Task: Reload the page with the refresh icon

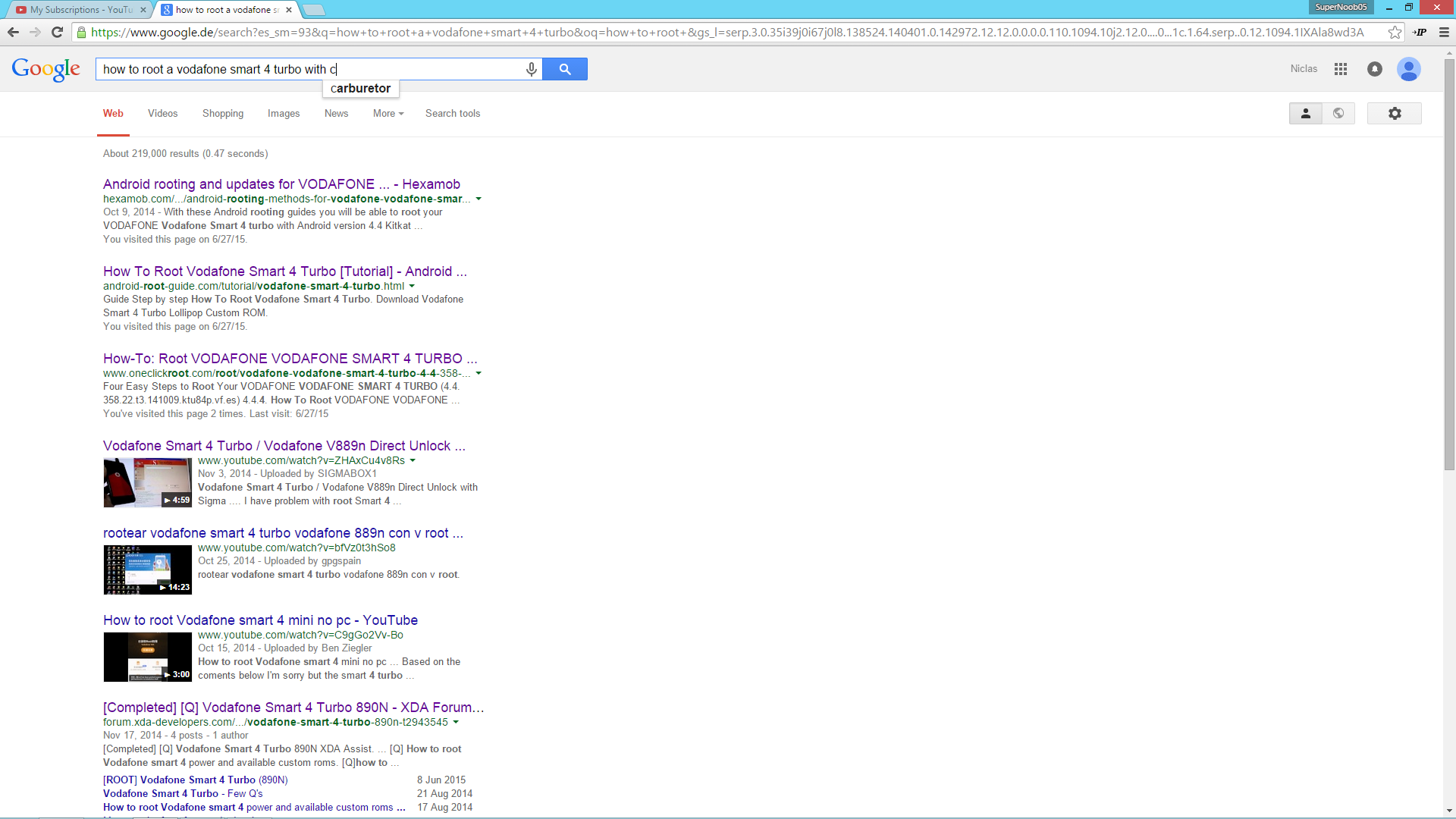Action: coord(57,32)
